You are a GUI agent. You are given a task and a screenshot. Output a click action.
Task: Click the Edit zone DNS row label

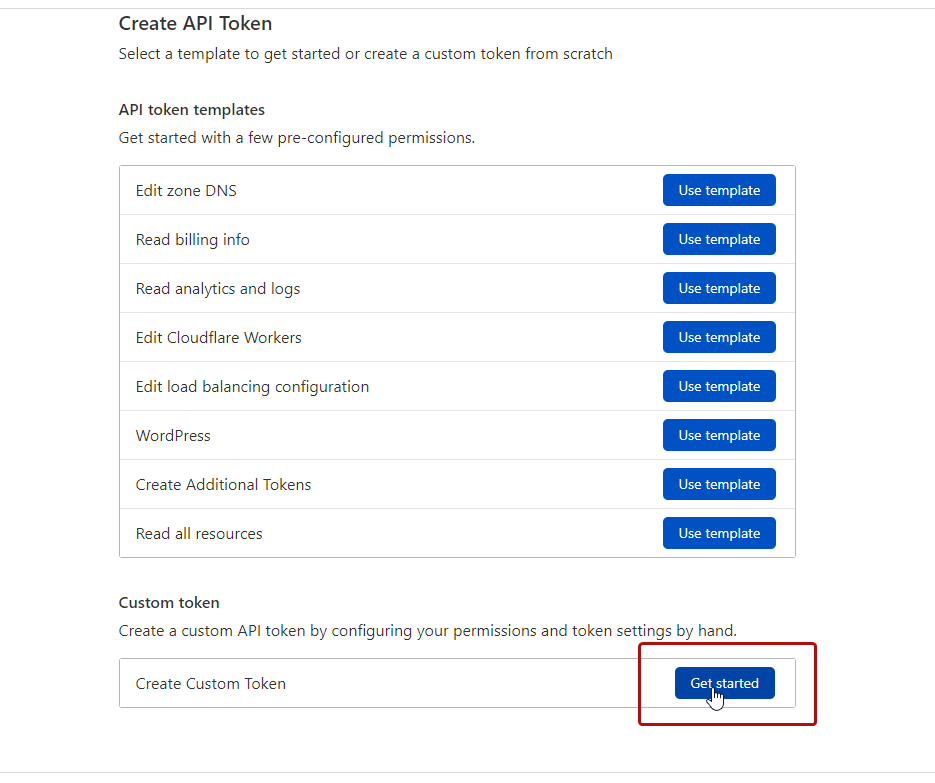(x=186, y=190)
